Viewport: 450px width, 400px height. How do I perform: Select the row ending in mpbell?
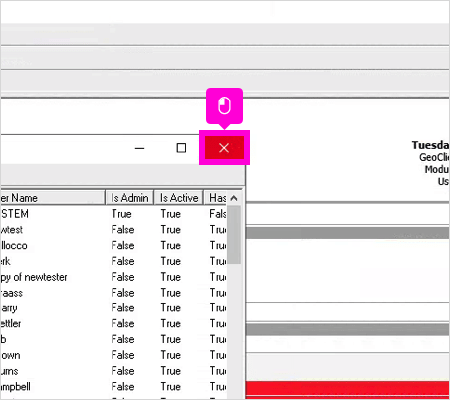[113, 387]
